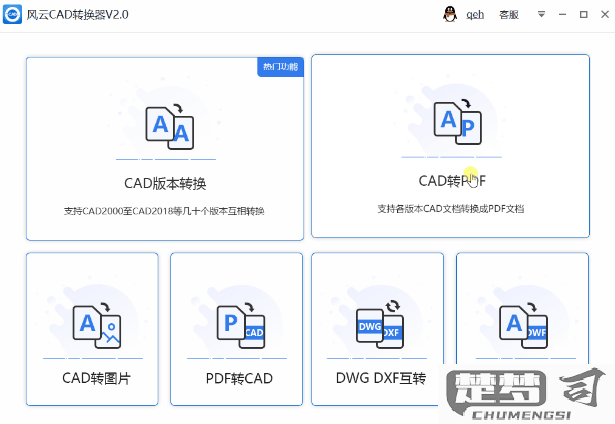The image size is (615, 424).
Task: Open the qeh user account link
Action: tap(475, 15)
